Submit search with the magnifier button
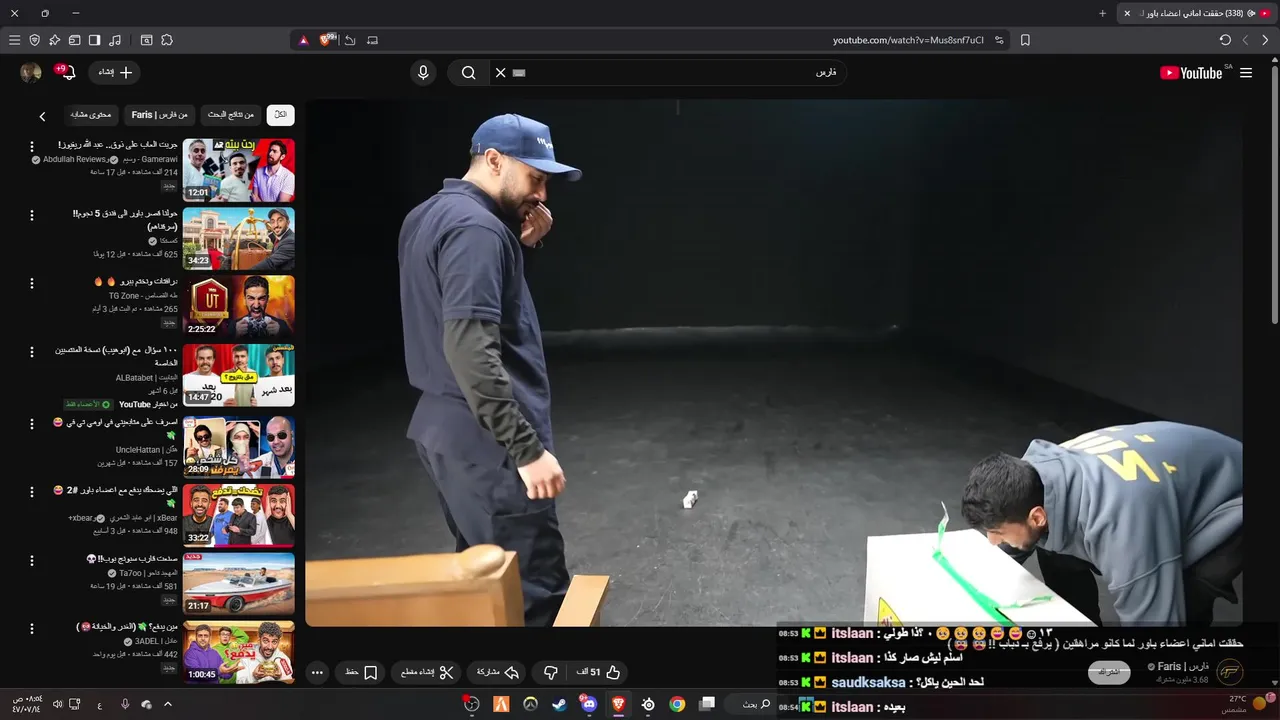The width and height of the screenshot is (1280, 720). click(x=468, y=73)
